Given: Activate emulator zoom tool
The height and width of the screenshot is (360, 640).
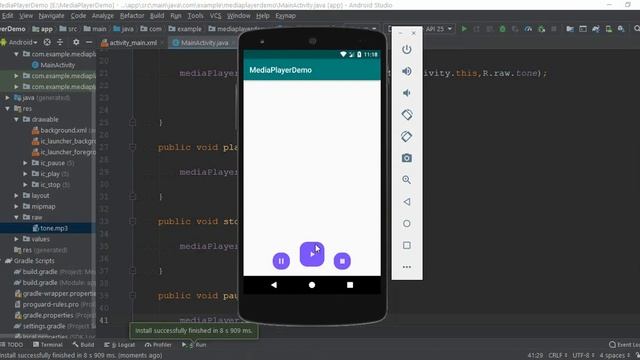Looking at the screenshot, I should (x=407, y=180).
